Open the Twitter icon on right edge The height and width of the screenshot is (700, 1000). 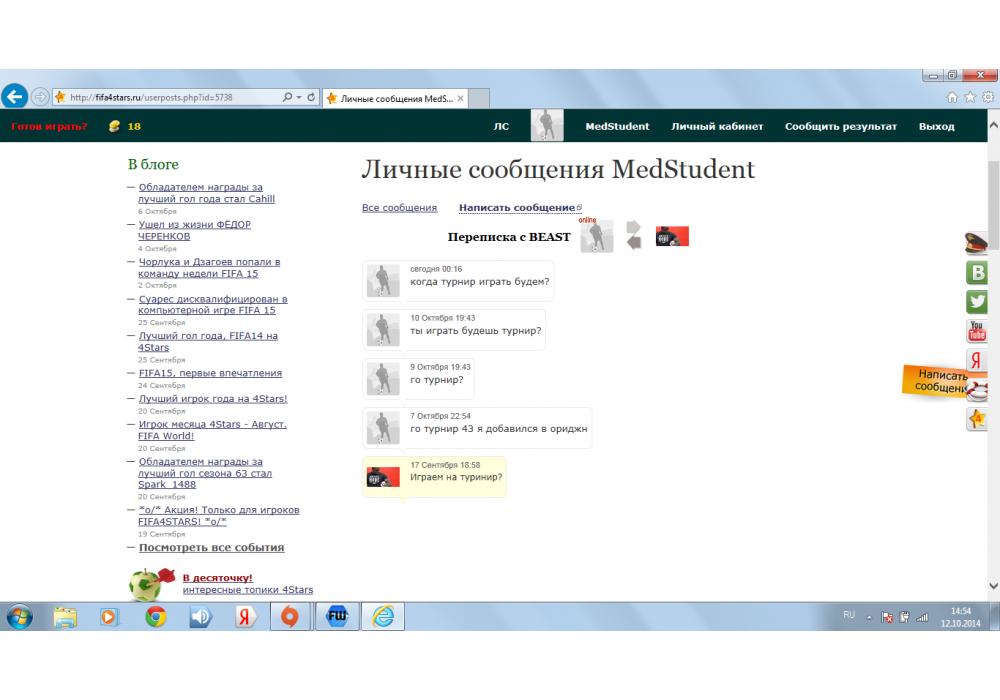pos(977,302)
